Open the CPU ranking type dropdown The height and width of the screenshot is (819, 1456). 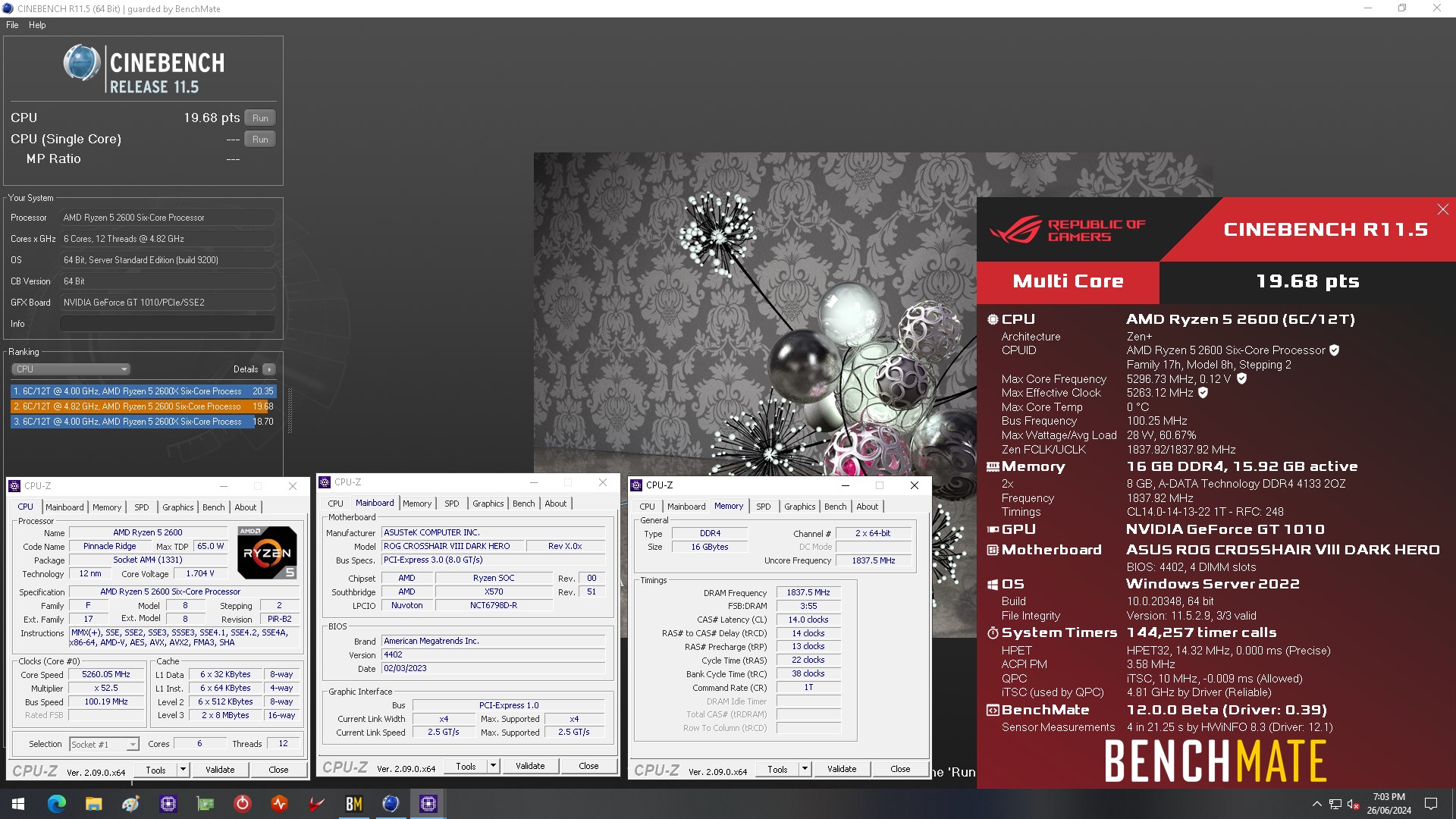[x=71, y=369]
